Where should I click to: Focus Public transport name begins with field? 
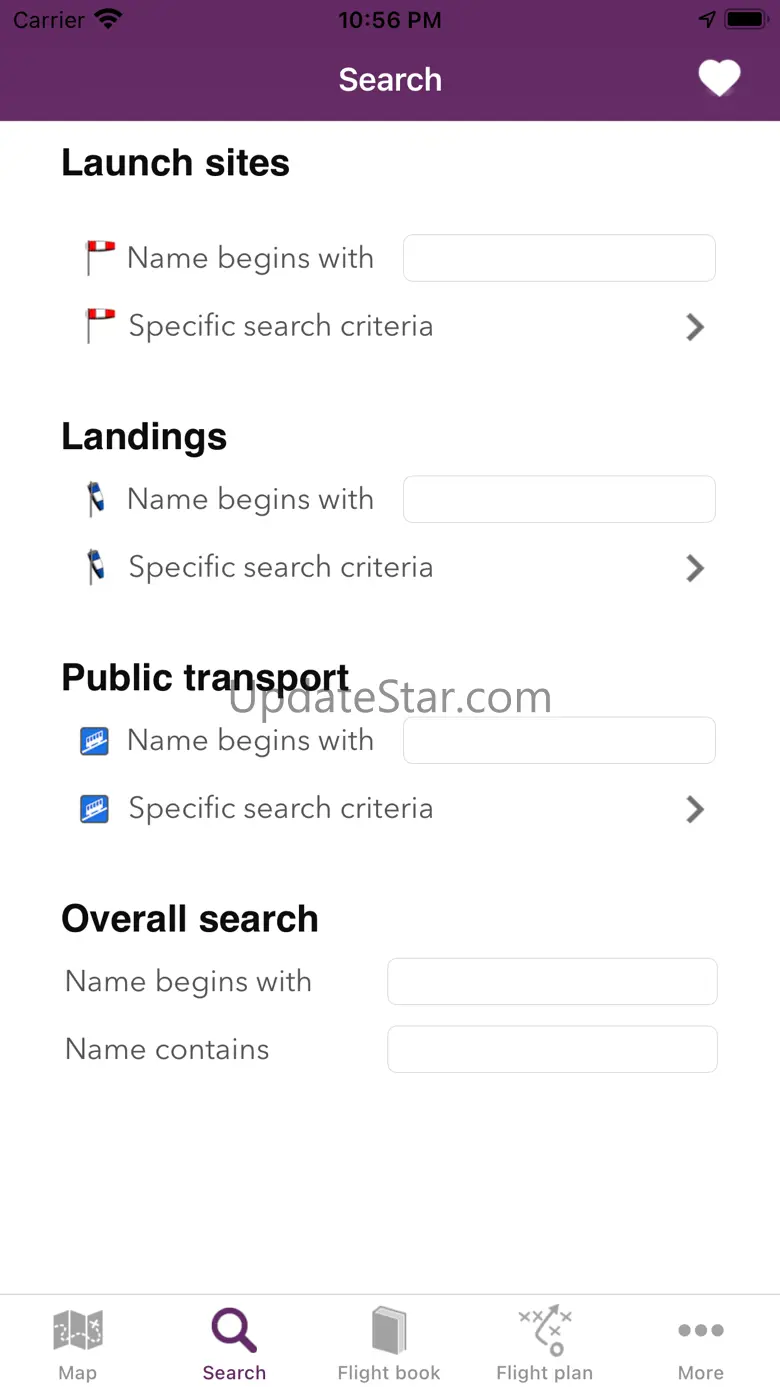click(559, 740)
